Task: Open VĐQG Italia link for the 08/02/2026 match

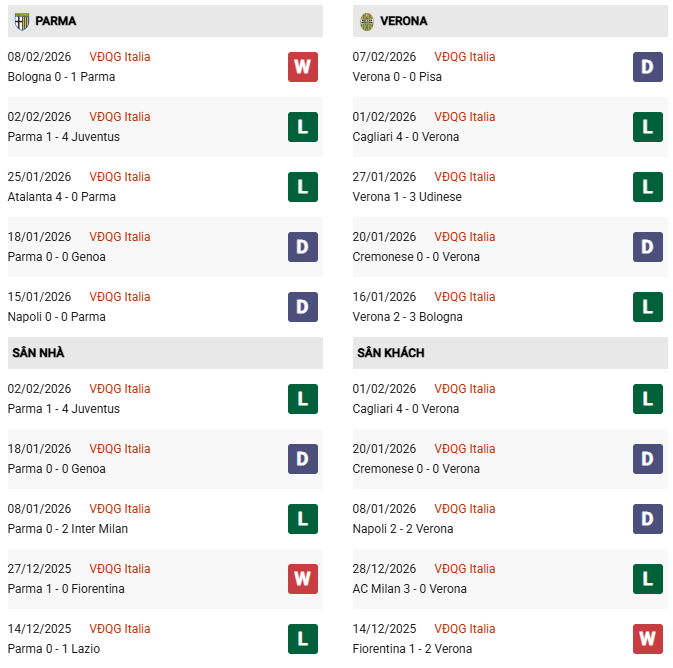Action: point(120,57)
